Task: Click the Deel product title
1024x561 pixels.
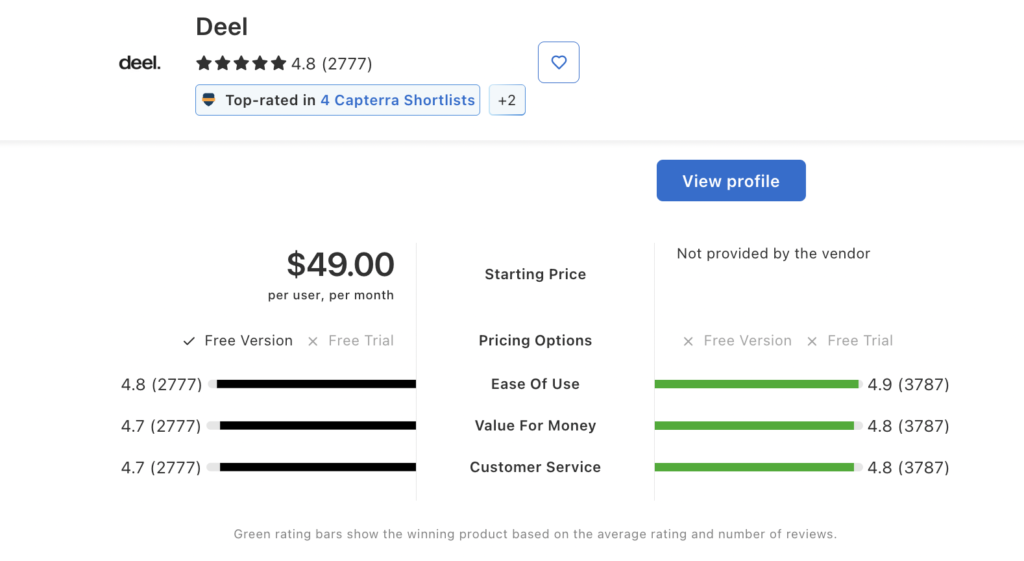Action: point(222,27)
